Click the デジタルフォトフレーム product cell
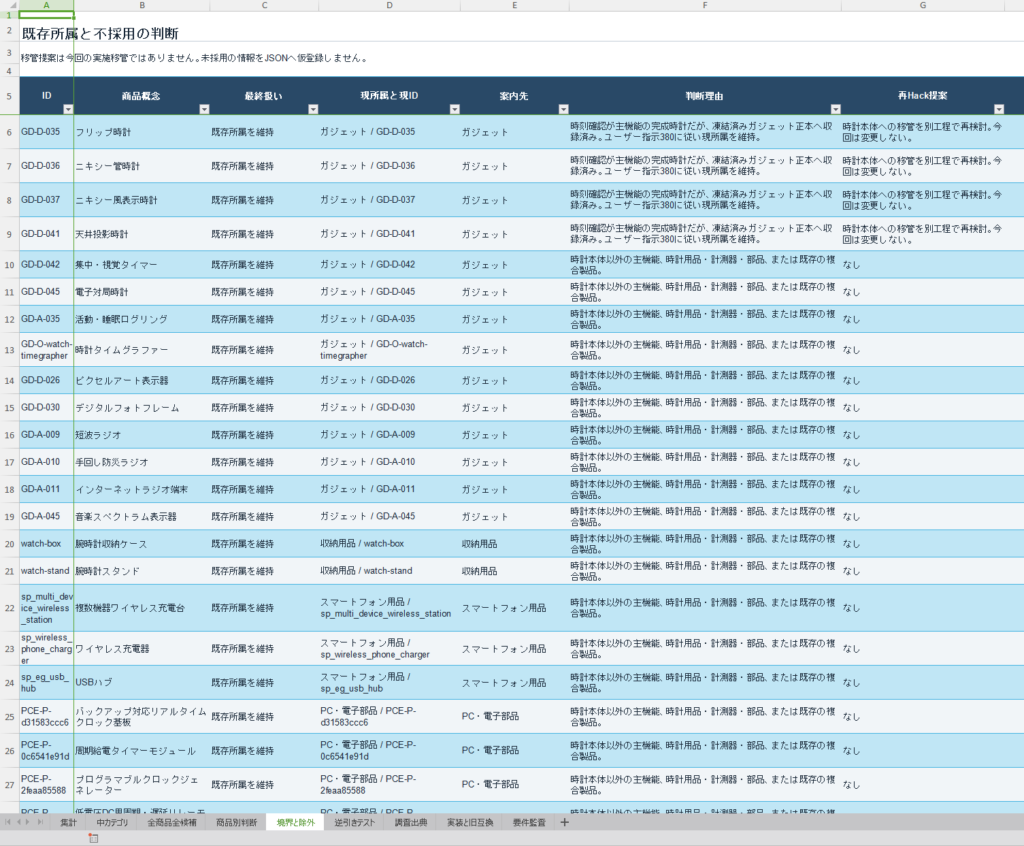Viewport: 1024px width, 846px height. coord(142,408)
